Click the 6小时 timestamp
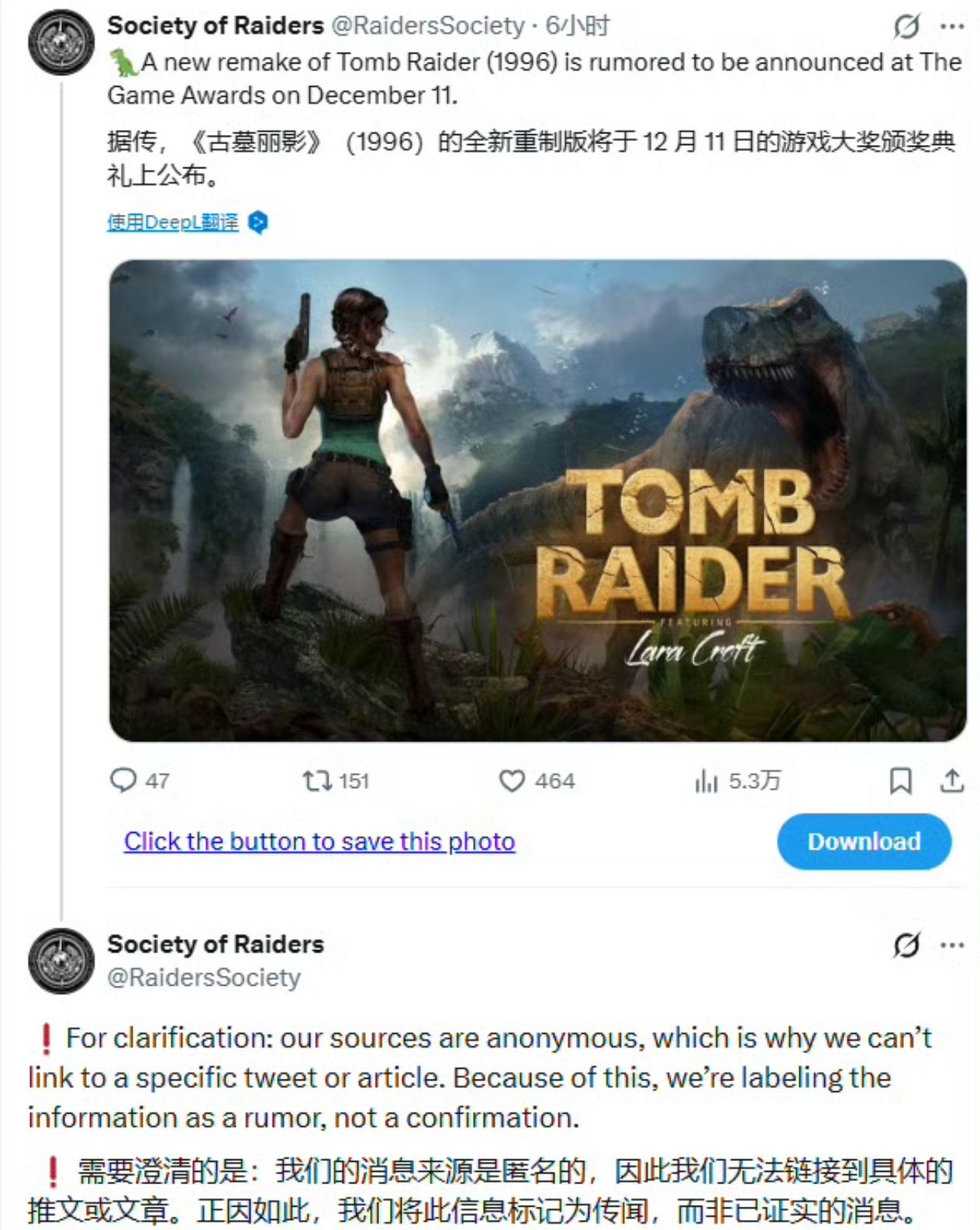980x1230 pixels. pyautogui.click(x=578, y=26)
